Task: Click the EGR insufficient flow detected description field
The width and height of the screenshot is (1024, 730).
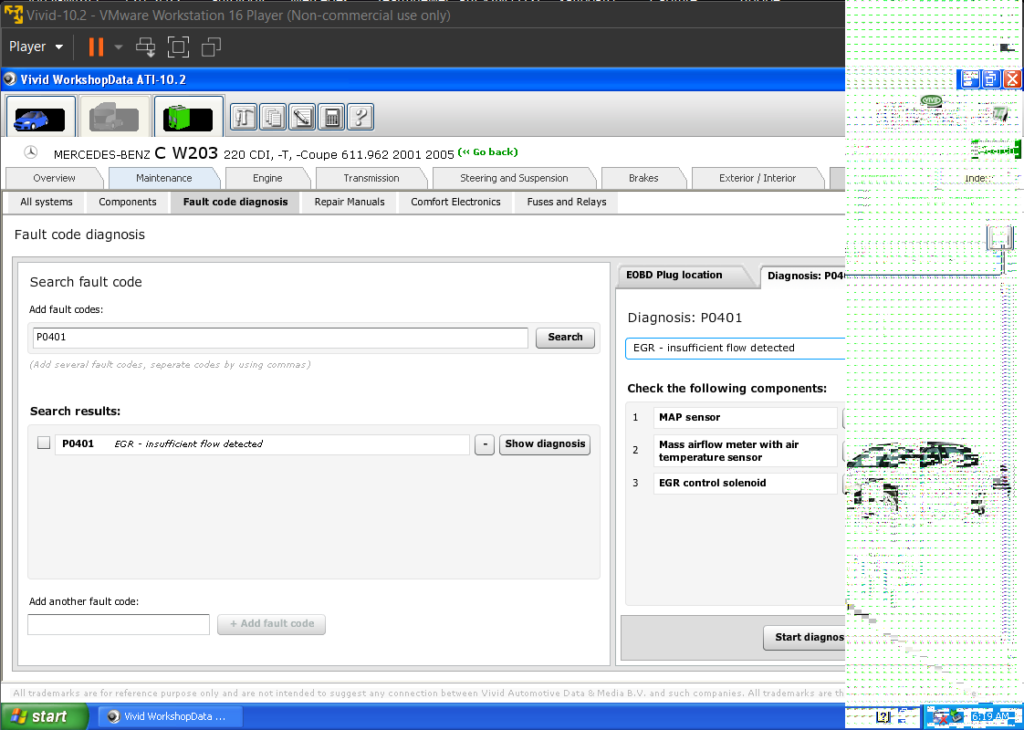Action: point(735,348)
